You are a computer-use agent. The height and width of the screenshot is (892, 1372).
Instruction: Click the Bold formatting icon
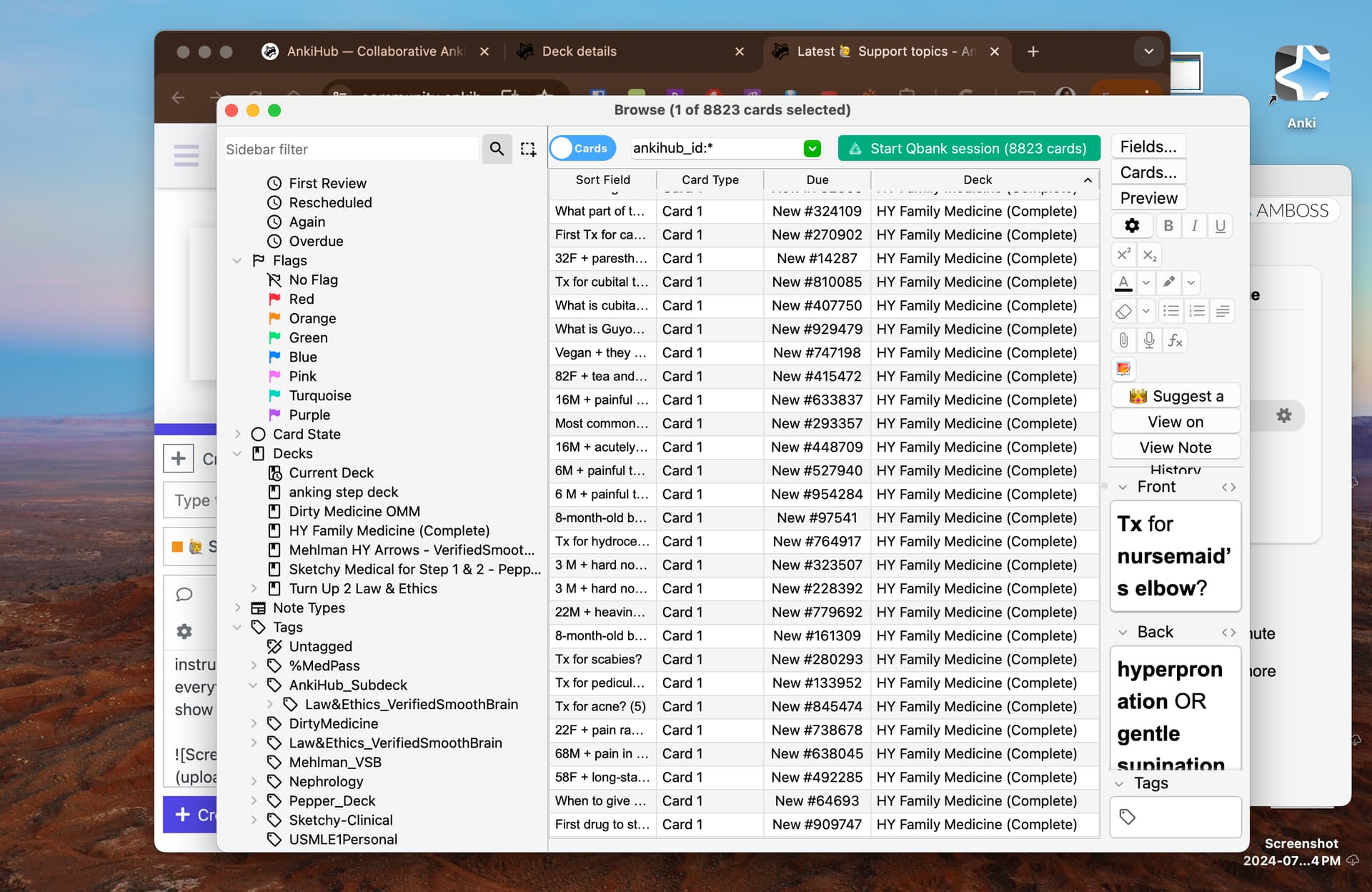point(1168,226)
